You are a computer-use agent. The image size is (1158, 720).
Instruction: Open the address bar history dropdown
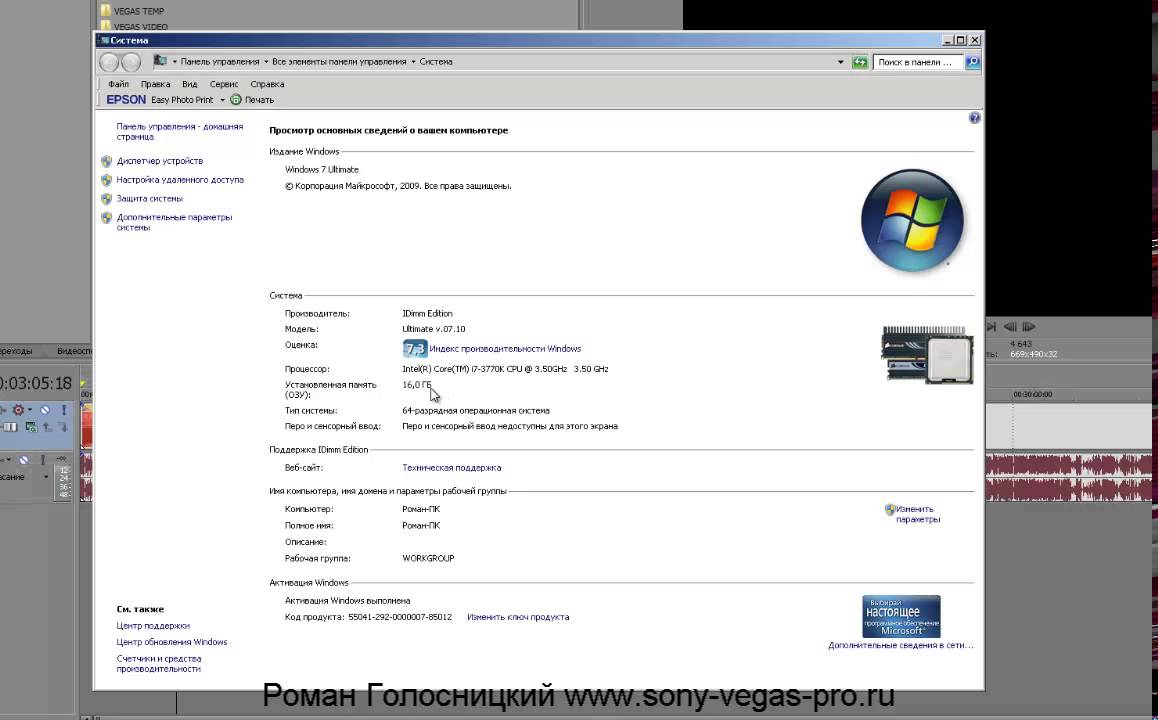click(x=840, y=62)
